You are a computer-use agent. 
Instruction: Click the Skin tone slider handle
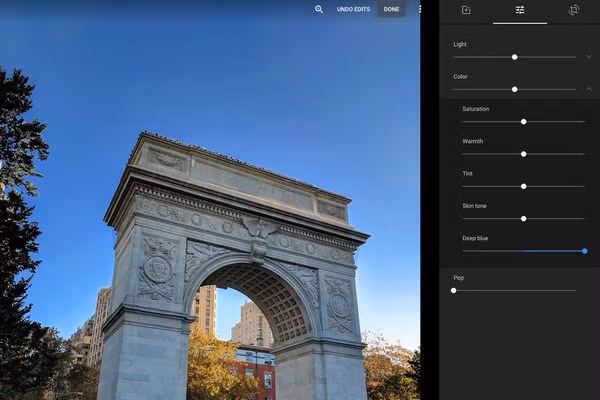point(523,218)
